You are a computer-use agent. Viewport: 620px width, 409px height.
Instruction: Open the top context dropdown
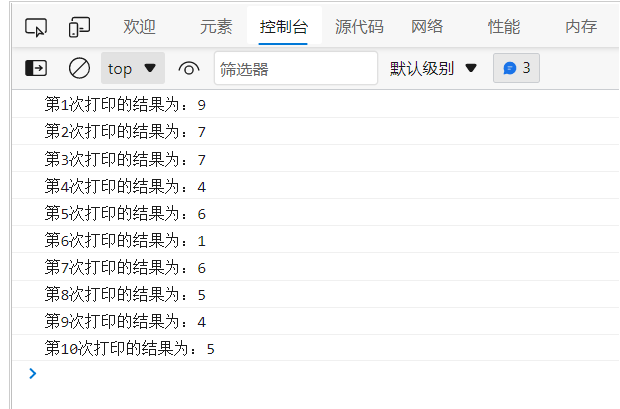point(133,69)
